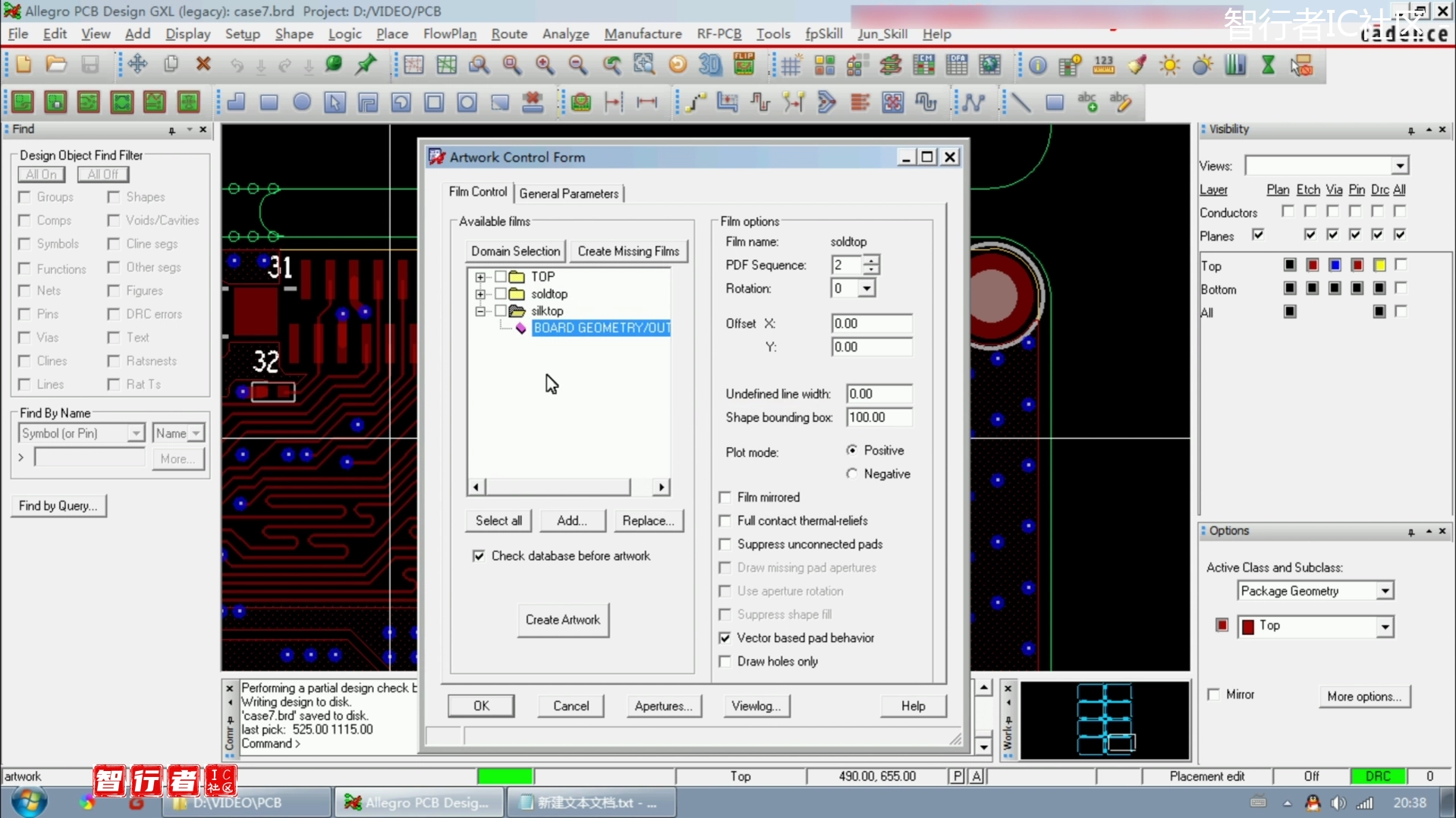Toggle the grid icon in toolbar
The height and width of the screenshot is (818, 1456).
pos(791,65)
